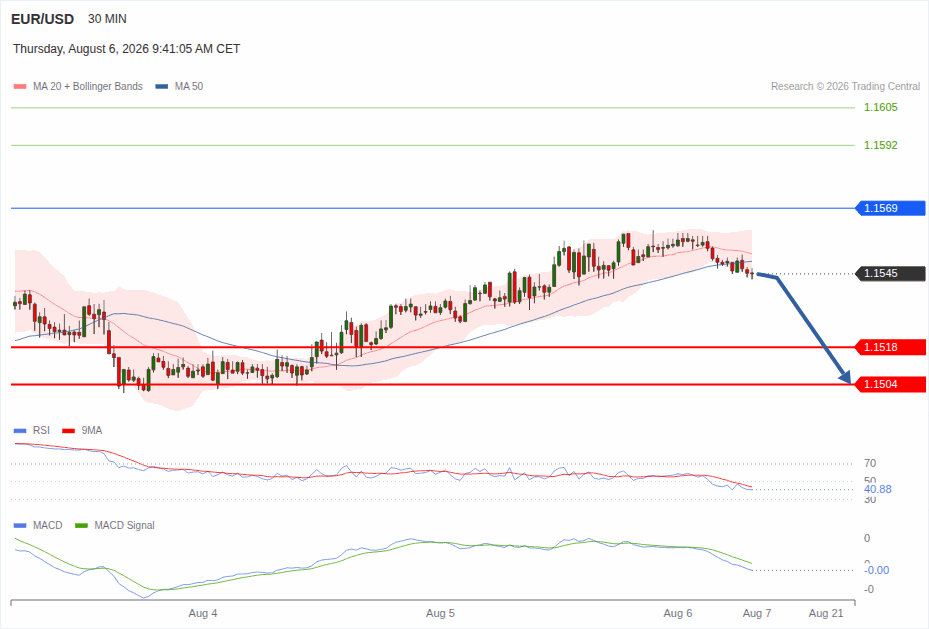
Task: Click the MA 50 legend label
Action: pyautogui.click(x=189, y=86)
